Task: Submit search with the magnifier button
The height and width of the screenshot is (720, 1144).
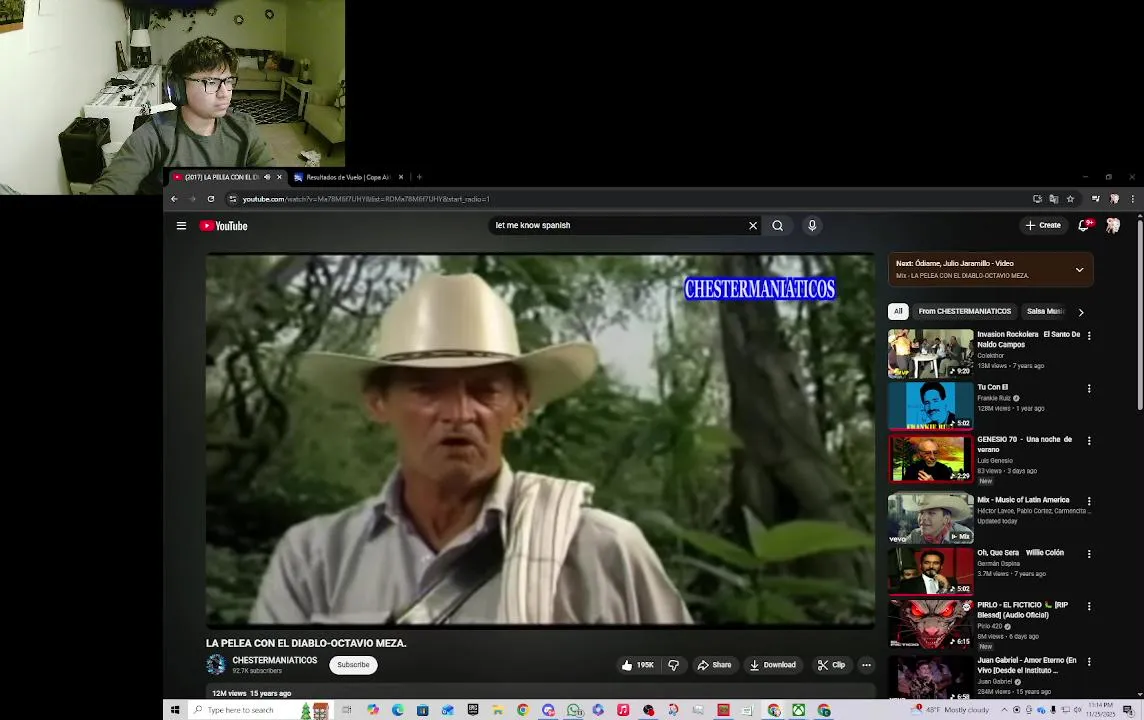Action: [778, 225]
